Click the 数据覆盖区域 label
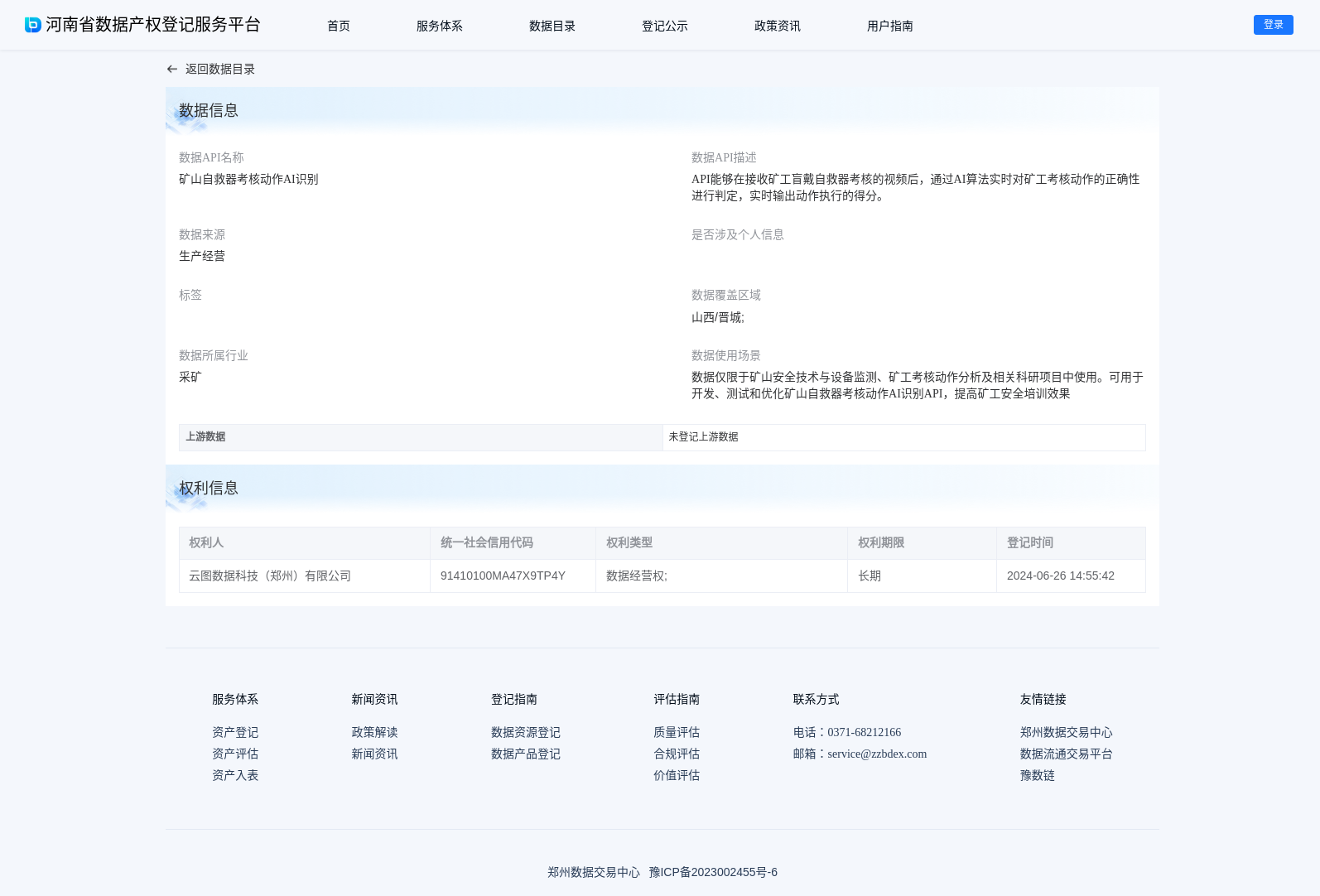The width and height of the screenshot is (1320, 896). [726, 295]
